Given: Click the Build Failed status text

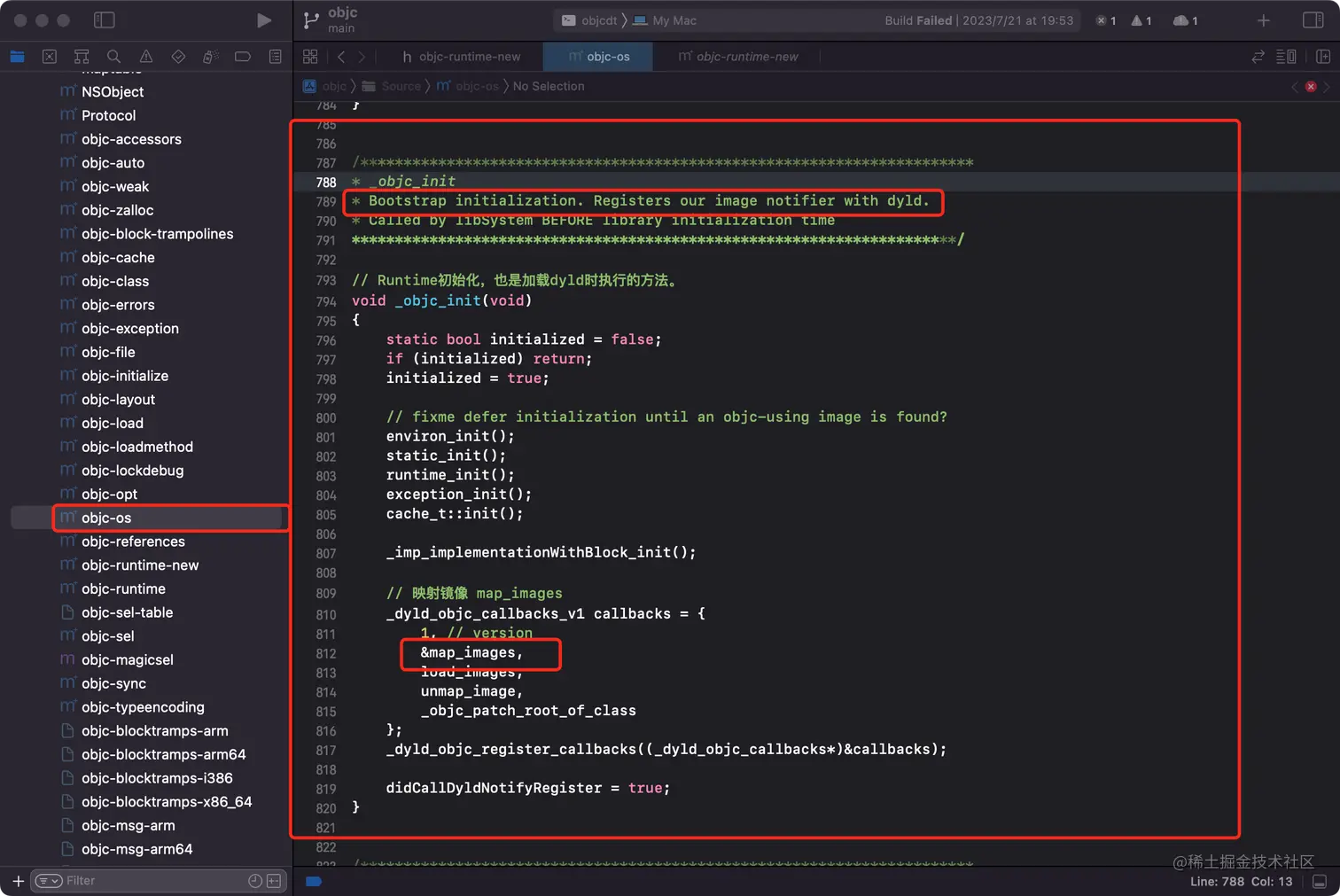Looking at the screenshot, I should tap(917, 20).
